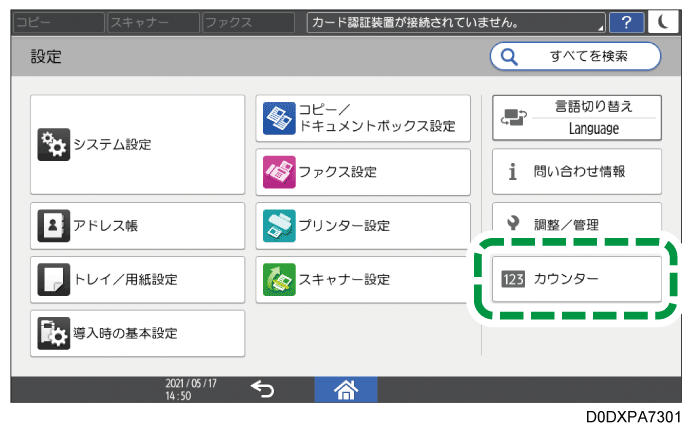691x427 pixels.
Task: Open the 導入時の基本設定 button
Action: pos(137,333)
